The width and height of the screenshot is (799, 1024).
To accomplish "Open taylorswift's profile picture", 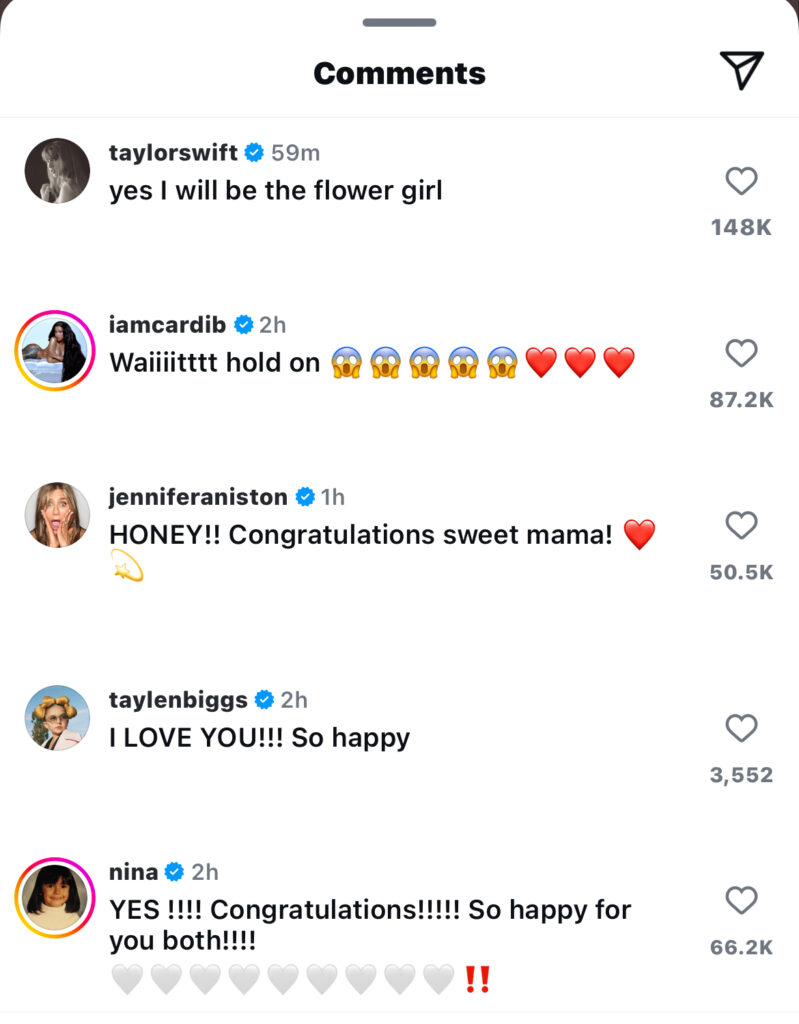I will 57,171.
